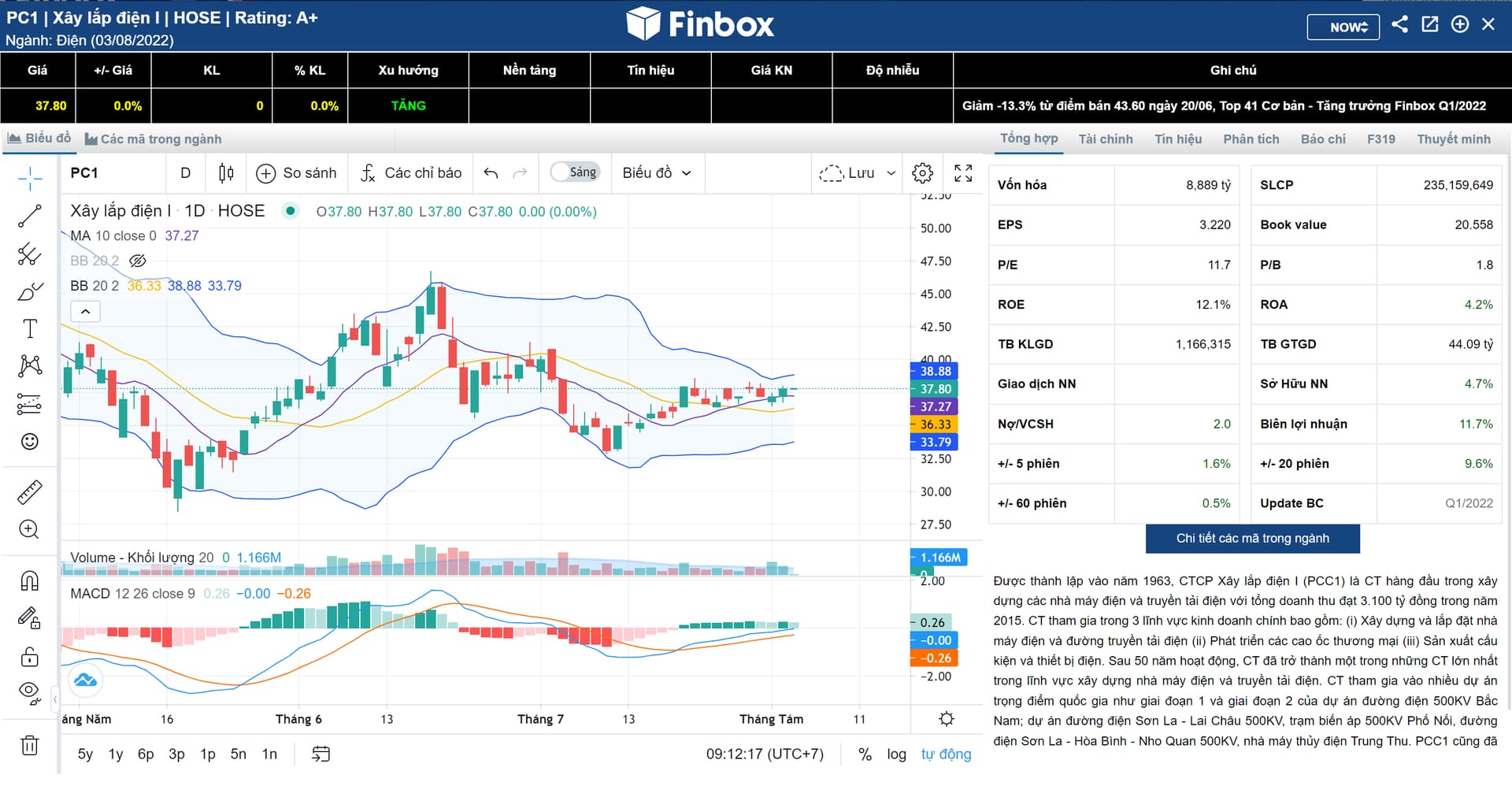Open the Biểu đồ layout dropdown
Image resolution: width=1512 pixels, height=797 pixels.
click(657, 173)
